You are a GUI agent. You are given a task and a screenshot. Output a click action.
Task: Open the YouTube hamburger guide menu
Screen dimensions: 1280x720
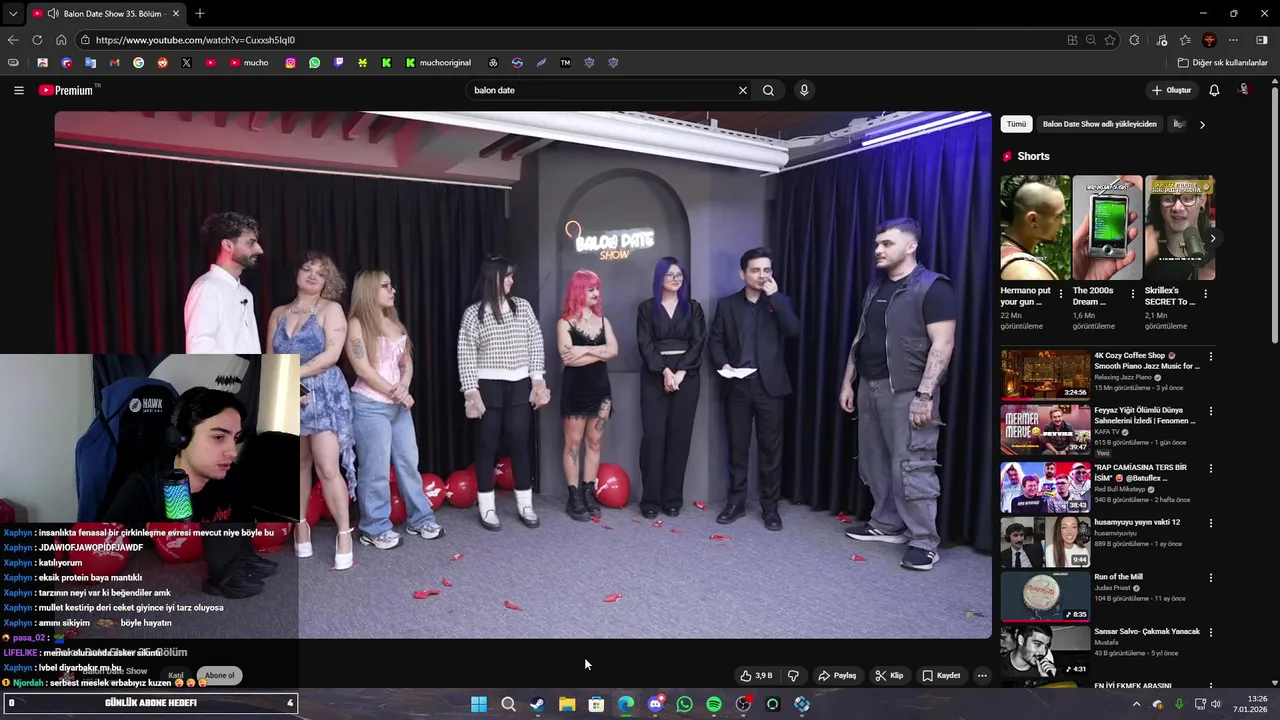click(18, 90)
